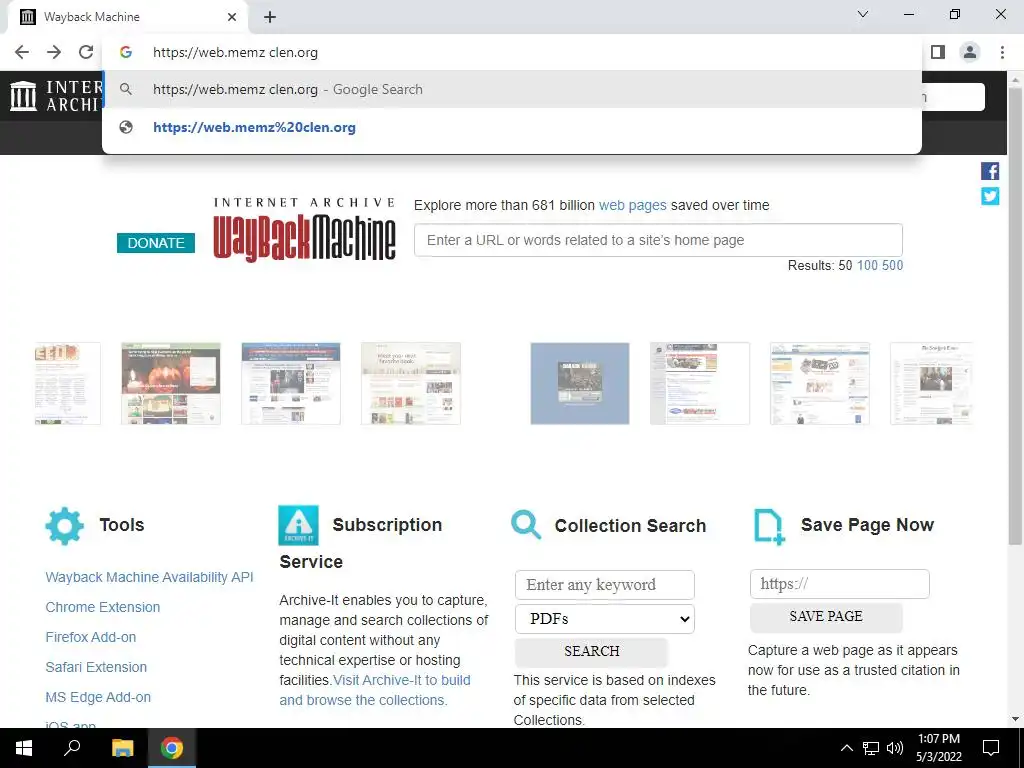The image size is (1024, 768).
Task: Open the Firefox Add-on link
Action: (91, 637)
